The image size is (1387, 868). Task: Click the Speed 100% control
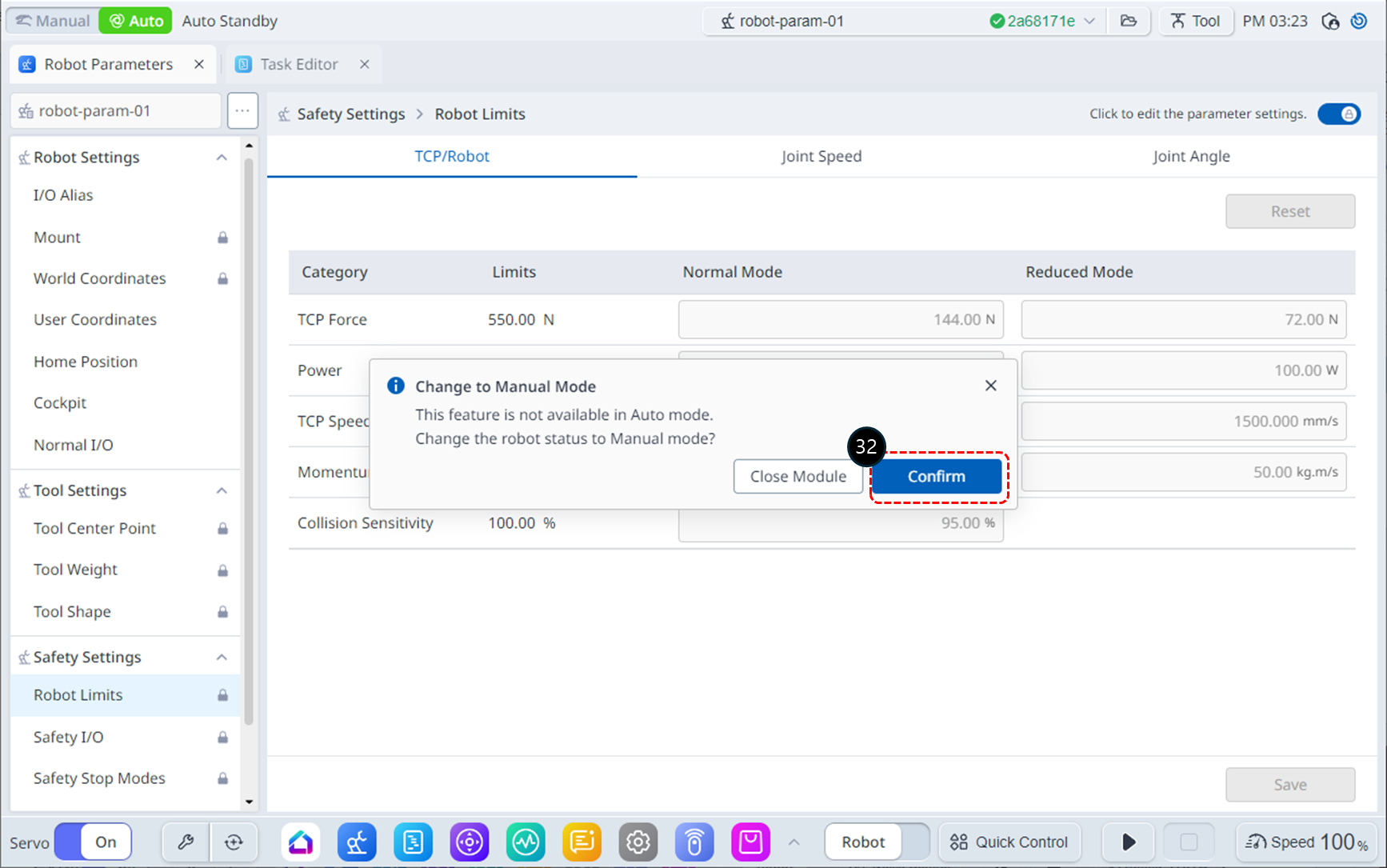pos(1307,842)
